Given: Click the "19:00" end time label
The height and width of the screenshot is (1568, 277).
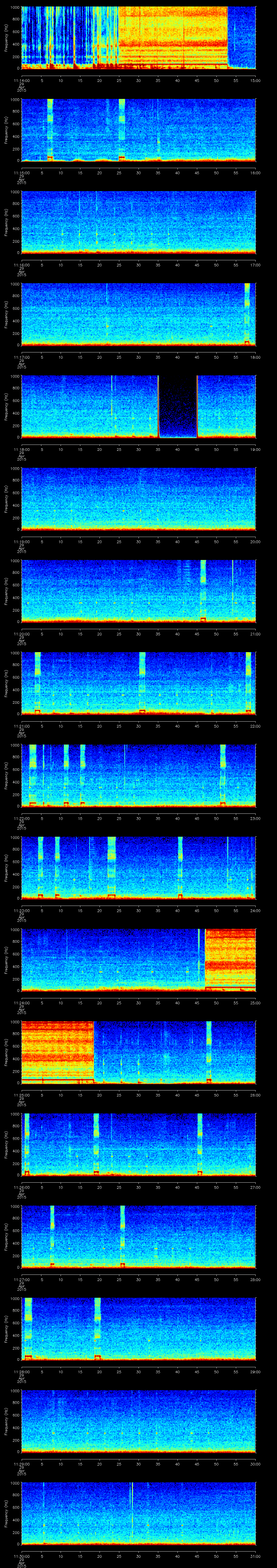Looking at the screenshot, I should pyautogui.click(x=255, y=449).
